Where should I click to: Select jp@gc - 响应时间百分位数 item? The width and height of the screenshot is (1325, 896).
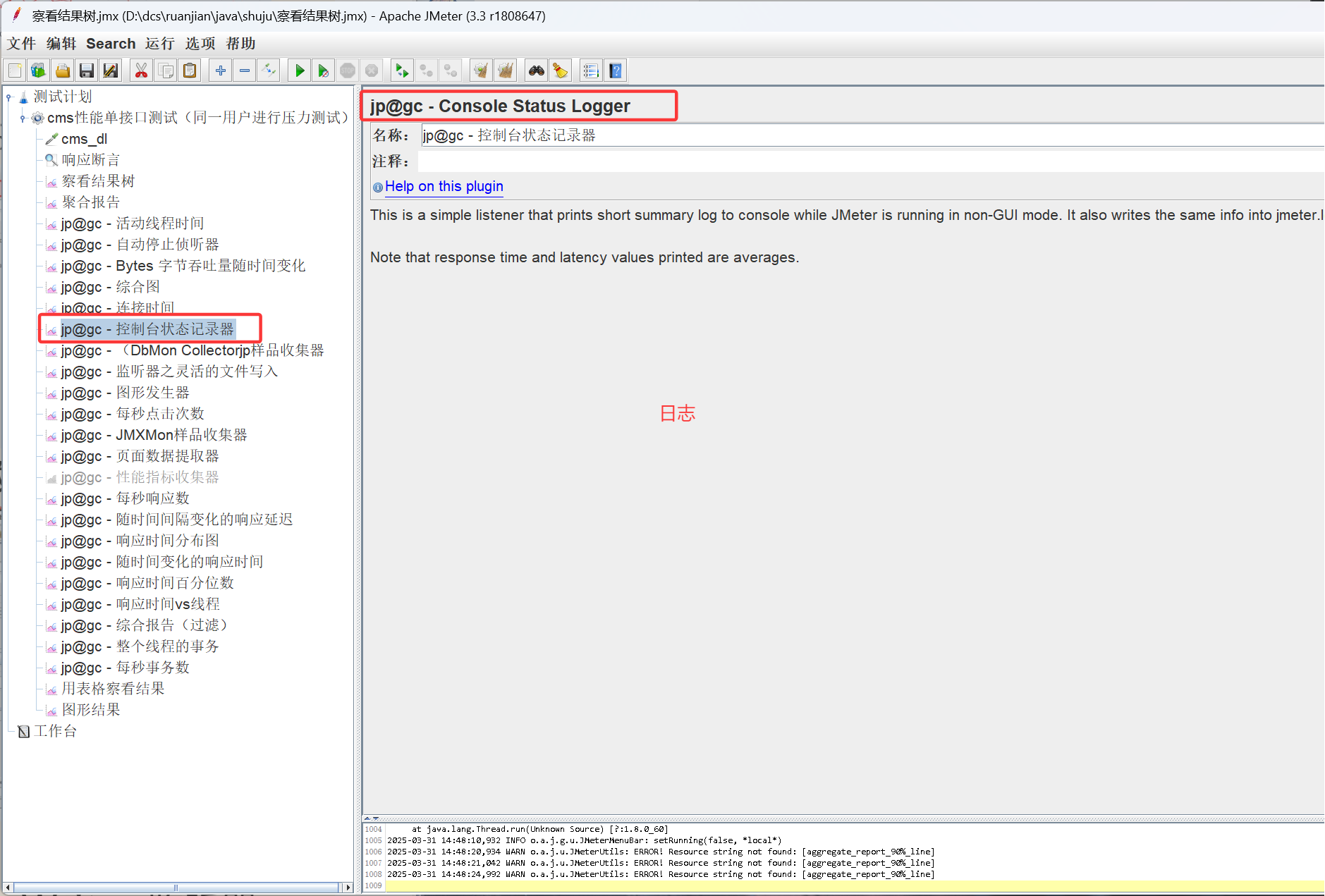point(147,583)
